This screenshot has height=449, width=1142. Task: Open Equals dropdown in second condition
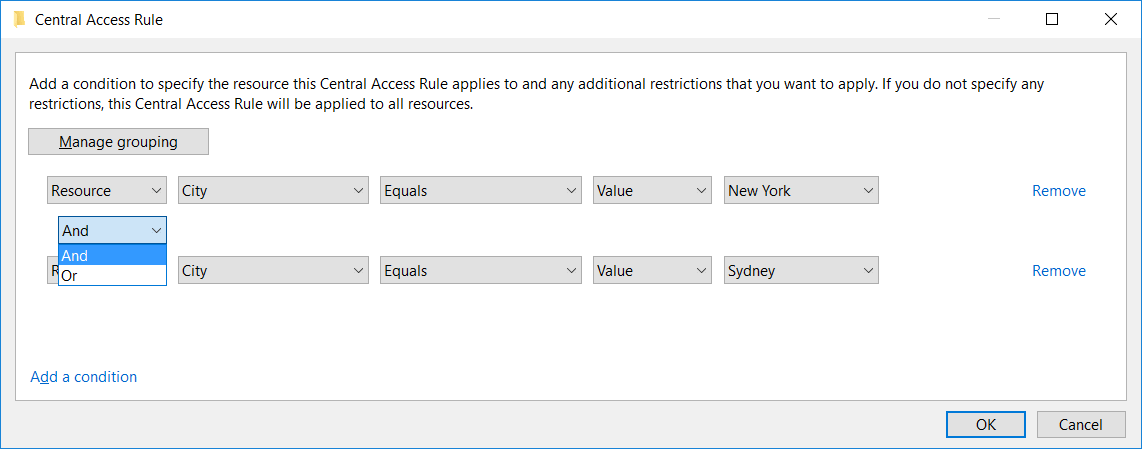click(x=481, y=270)
